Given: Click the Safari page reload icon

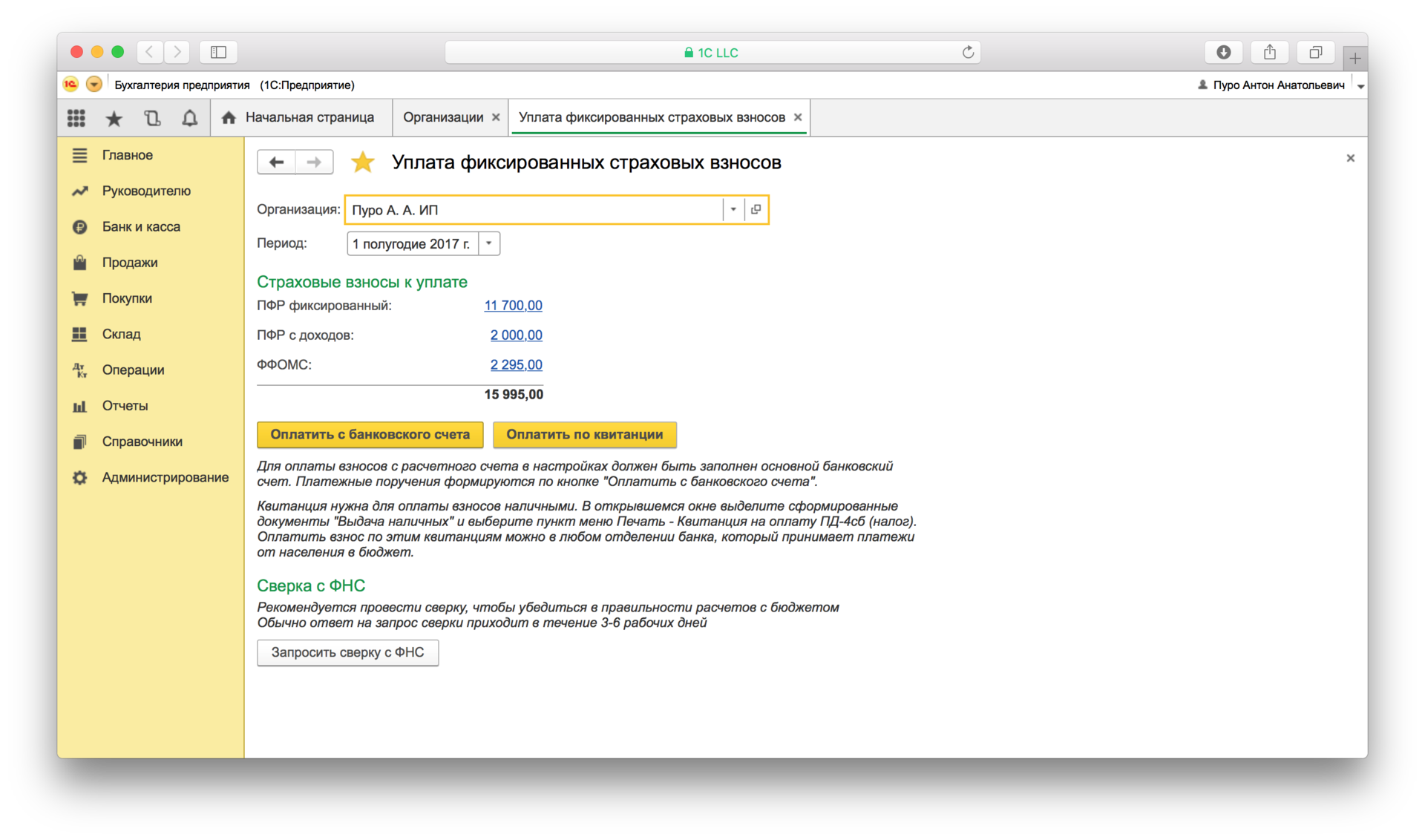Looking at the screenshot, I should [x=968, y=53].
